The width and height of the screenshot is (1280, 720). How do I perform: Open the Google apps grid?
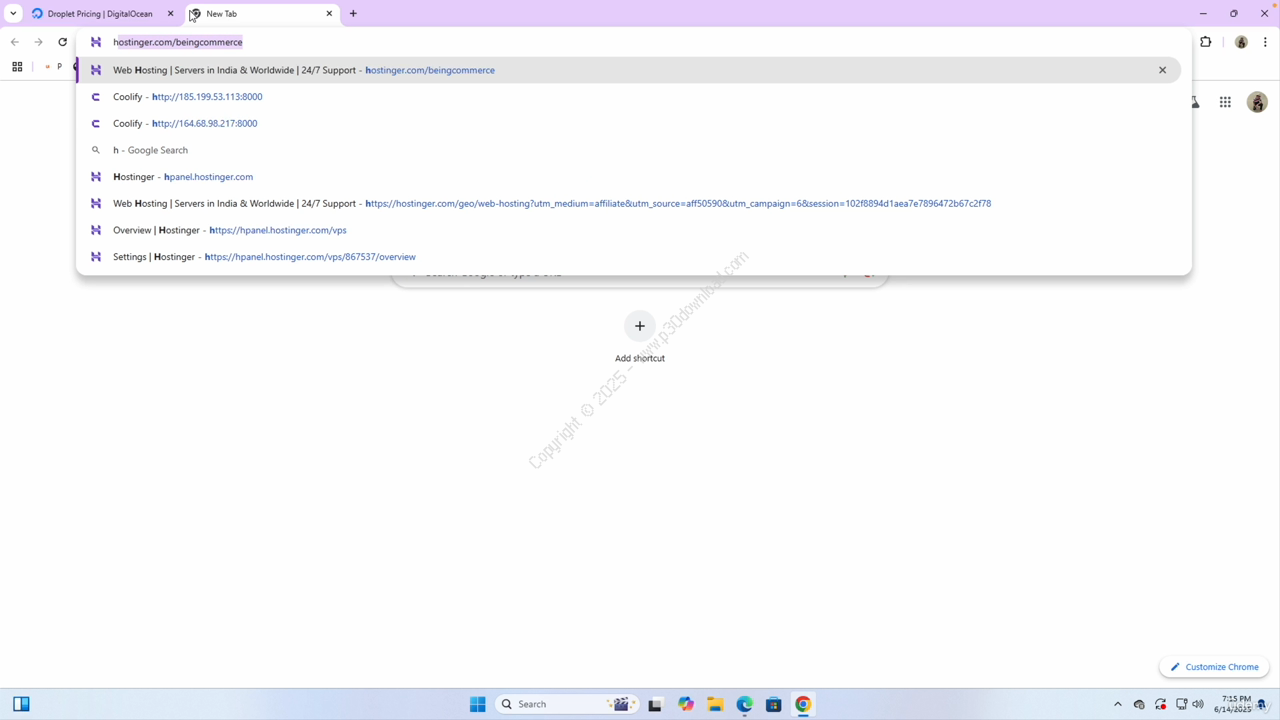[1225, 102]
